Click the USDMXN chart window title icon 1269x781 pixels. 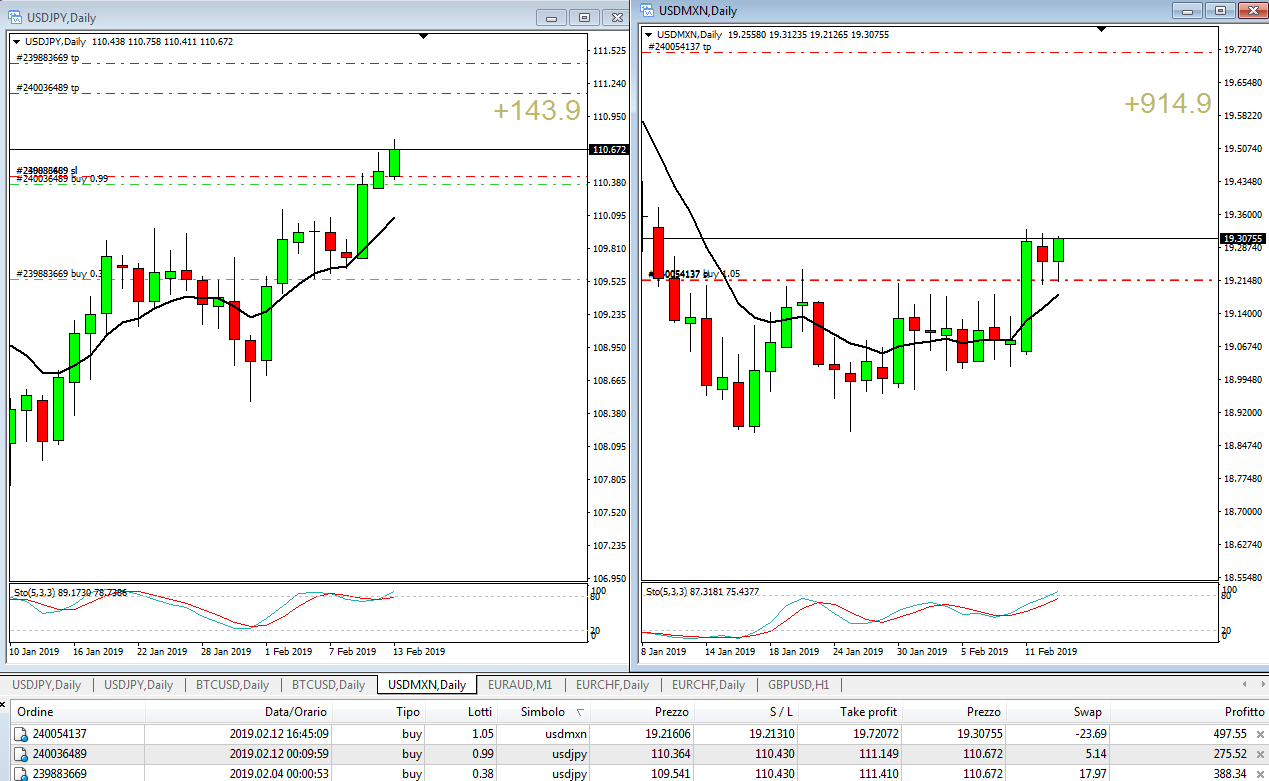pos(646,10)
